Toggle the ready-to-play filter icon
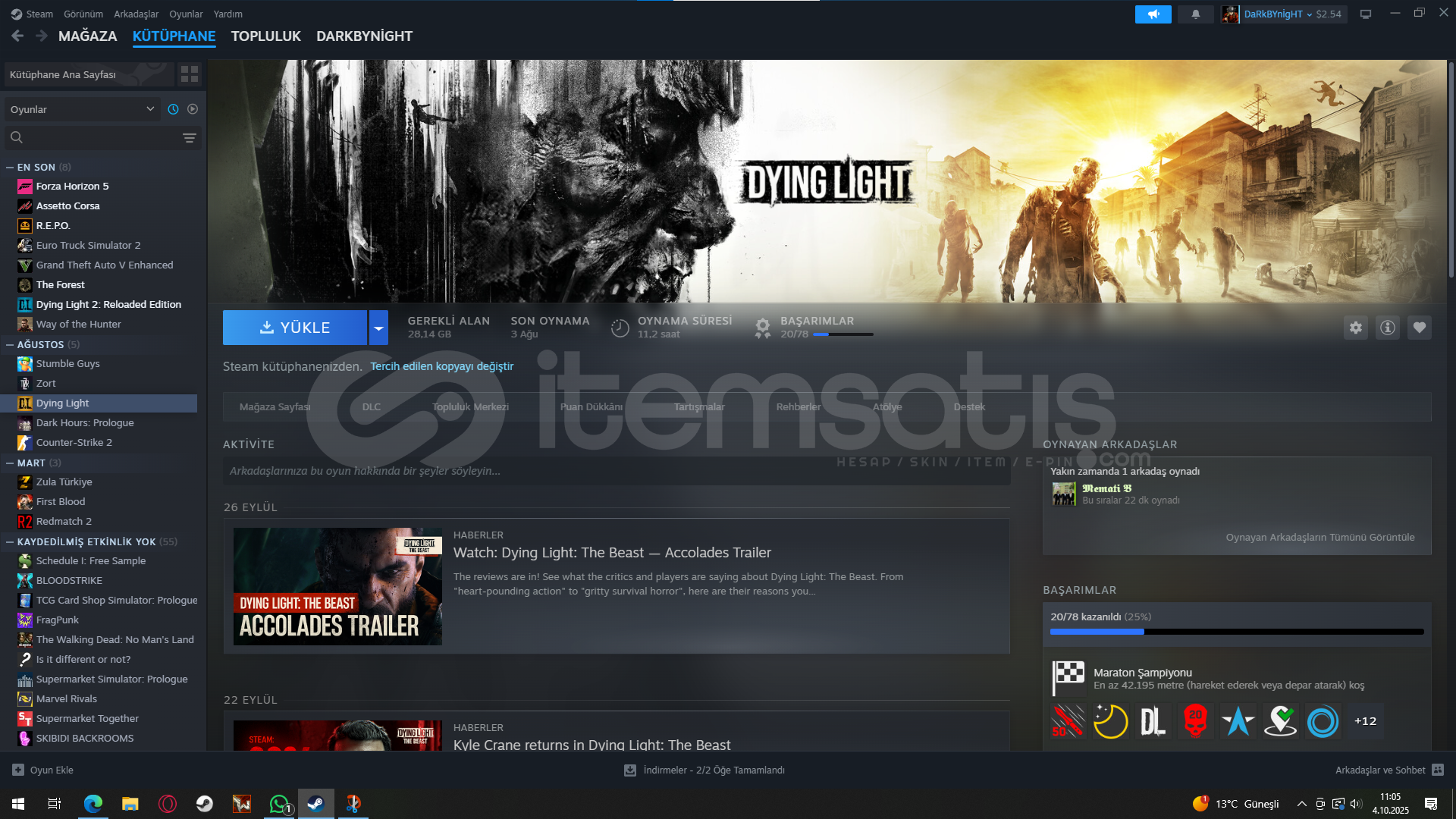Image resolution: width=1456 pixels, height=819 pixels. coord(193,109)
